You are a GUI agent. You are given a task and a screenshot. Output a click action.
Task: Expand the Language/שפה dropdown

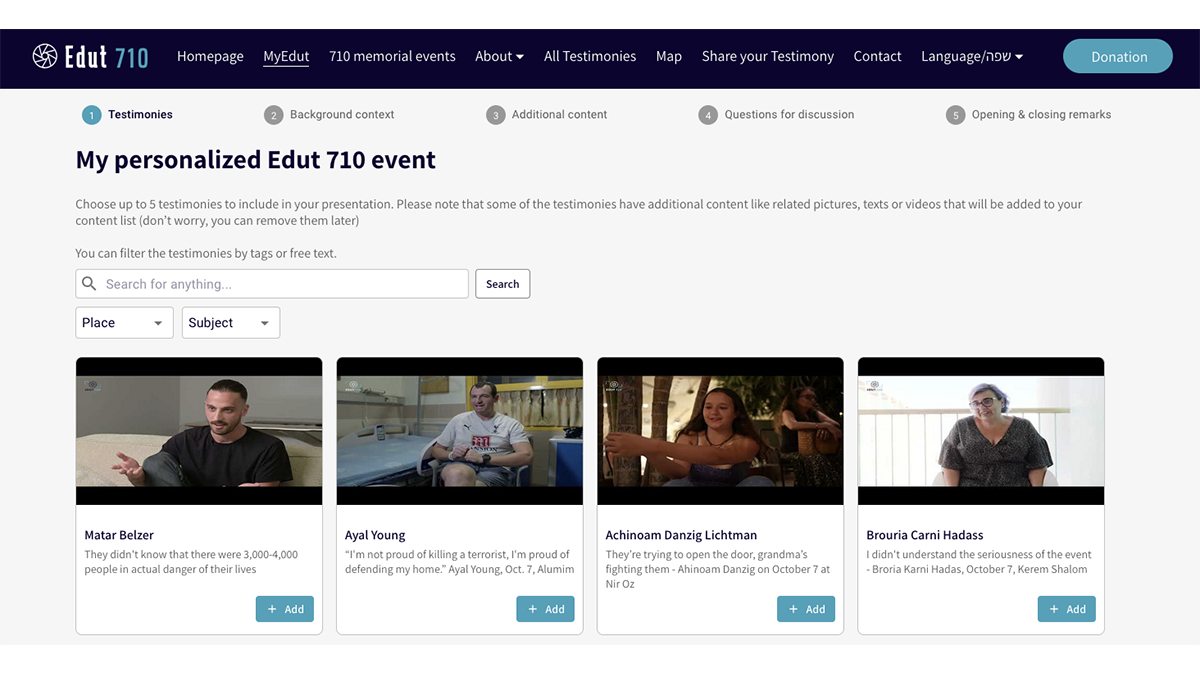972,56
